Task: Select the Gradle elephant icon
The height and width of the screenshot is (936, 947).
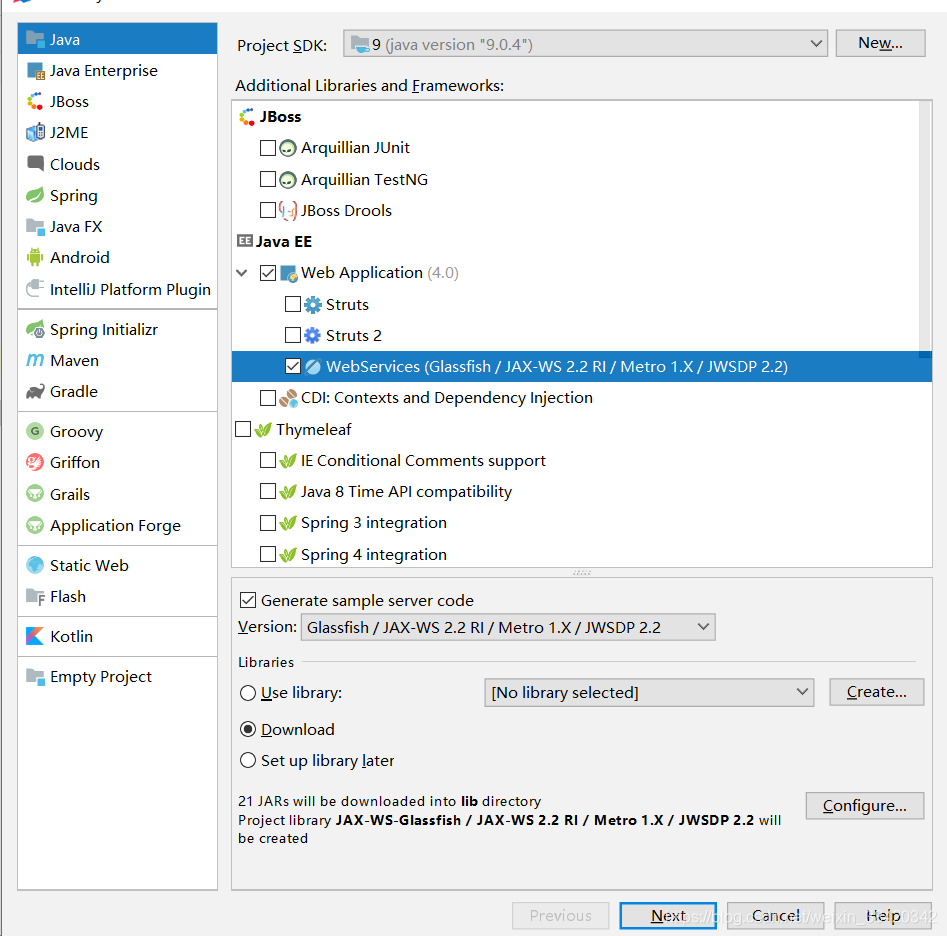Action: [35, 391]
